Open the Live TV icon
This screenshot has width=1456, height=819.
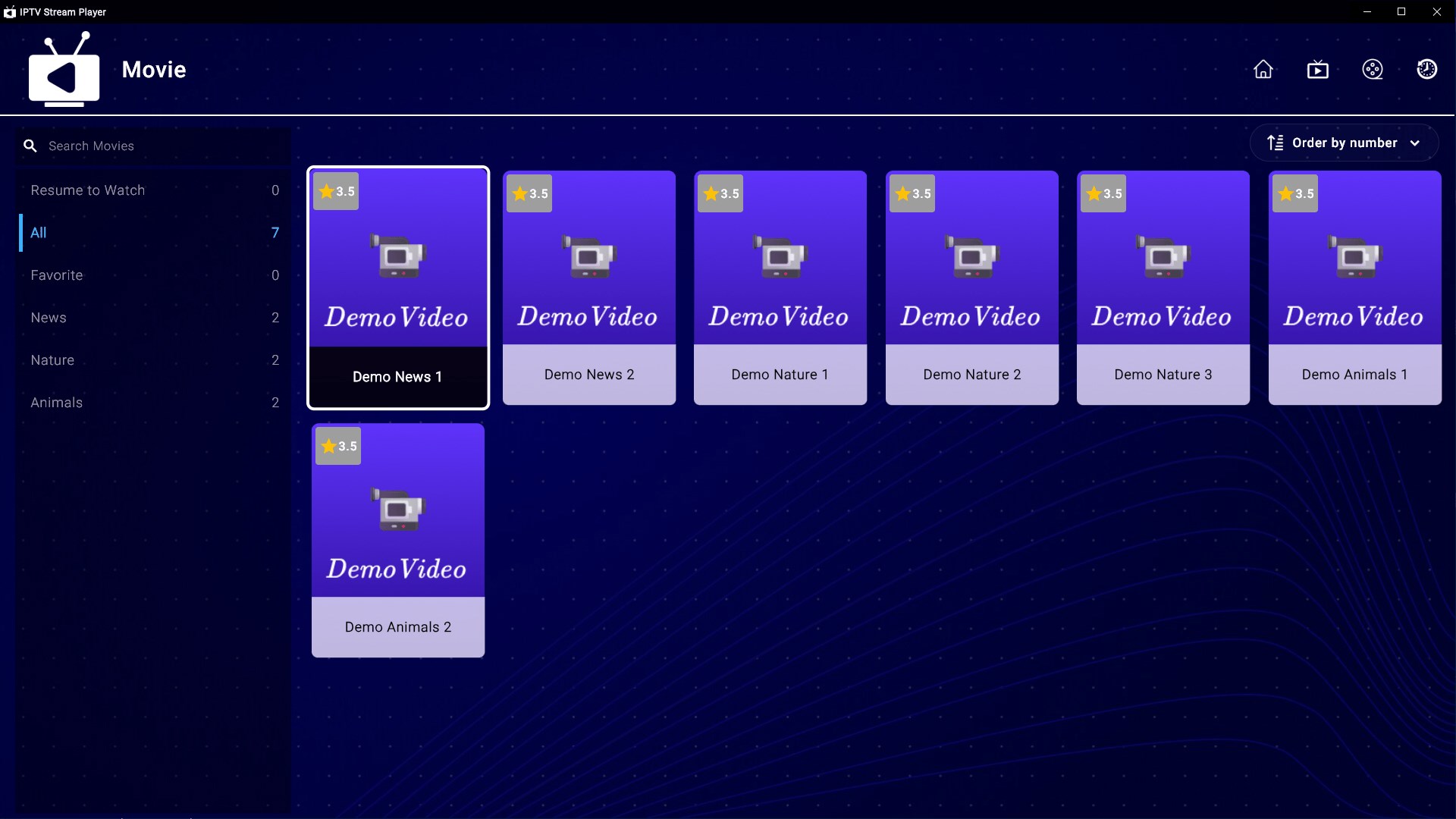click(x=1318, y=70)
